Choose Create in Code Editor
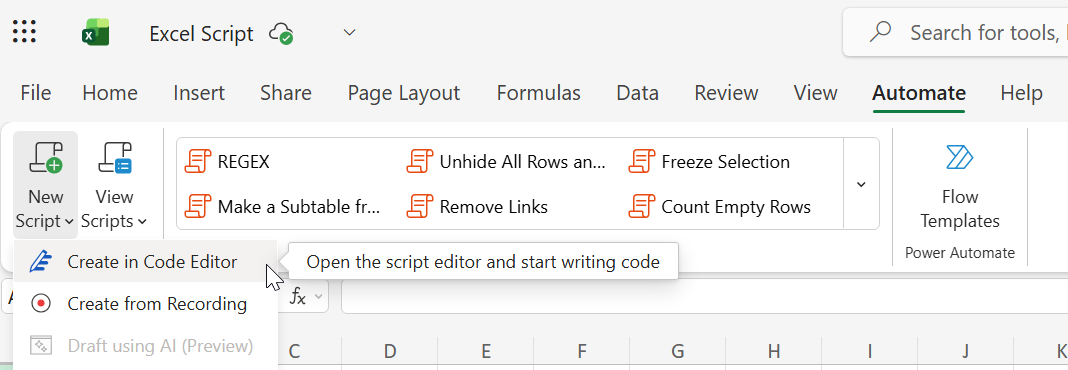Viewport: 1068px width, 370px height. [145, 262]
